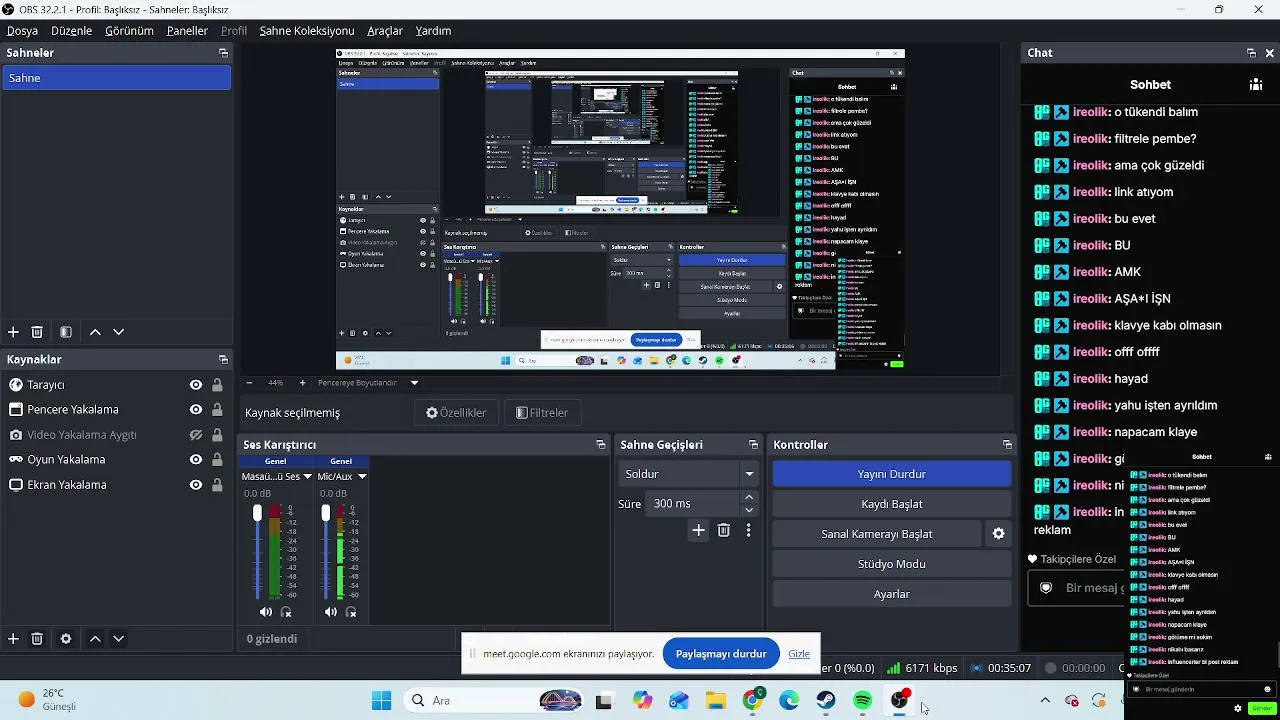
Task: Open the Mic/Aux channel dropdown arrow
Action: [362, 477]
